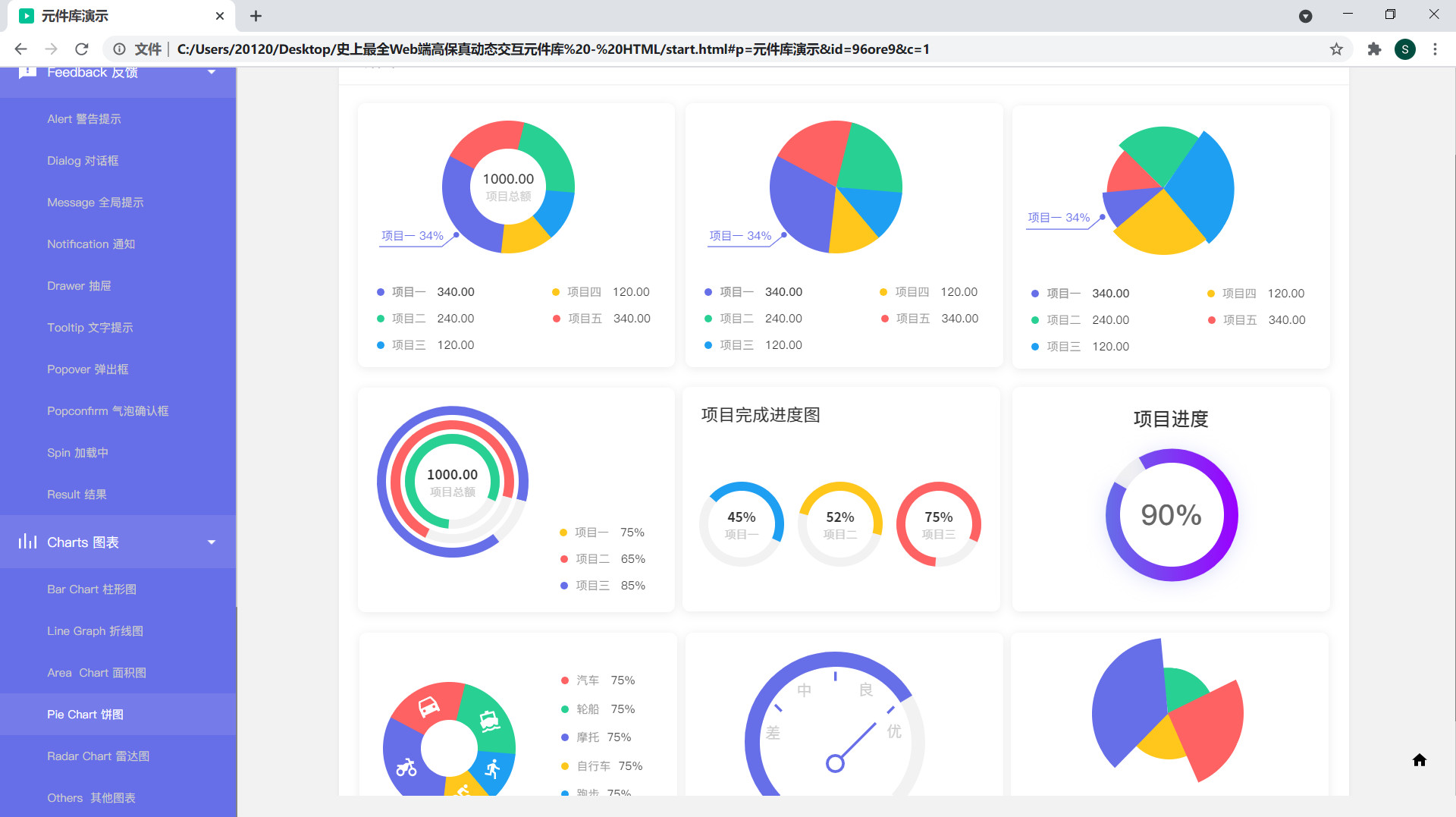Open Popconfirm 气泡确认框 menu item
Image resolution: width=1456 pixels, height=817 pixels.
tap(108, 411)
